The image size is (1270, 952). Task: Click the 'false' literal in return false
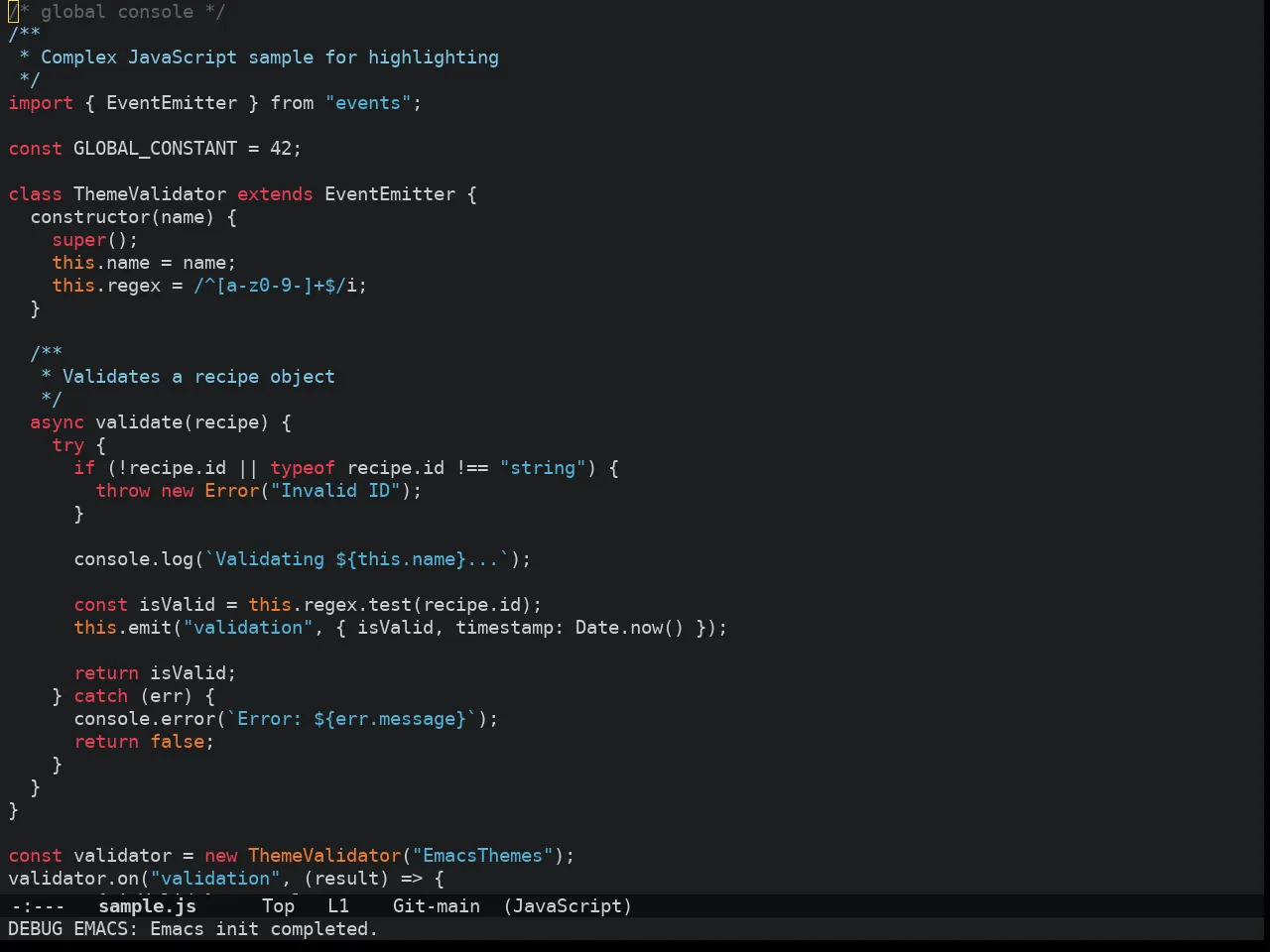click(178, 742)
